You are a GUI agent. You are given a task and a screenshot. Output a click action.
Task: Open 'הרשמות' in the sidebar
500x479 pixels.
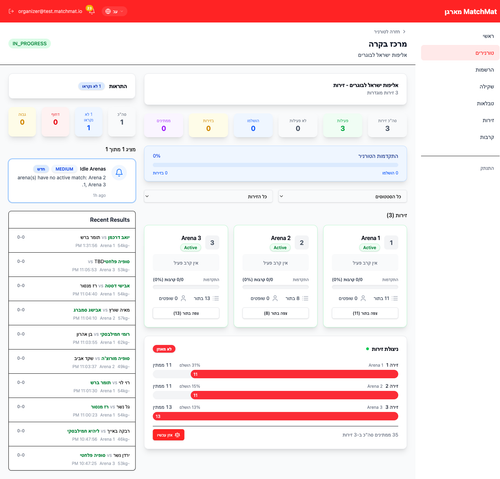point(460,70)
